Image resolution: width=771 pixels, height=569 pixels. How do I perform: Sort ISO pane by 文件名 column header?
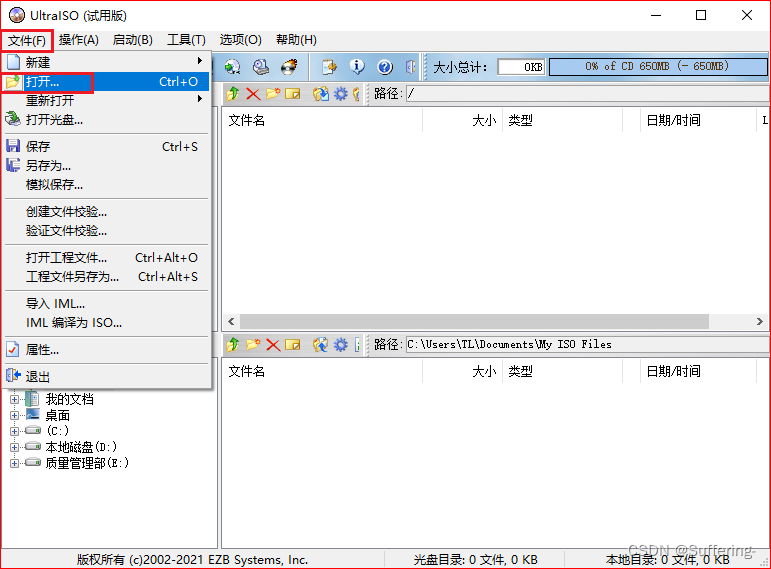pos(322,120)
